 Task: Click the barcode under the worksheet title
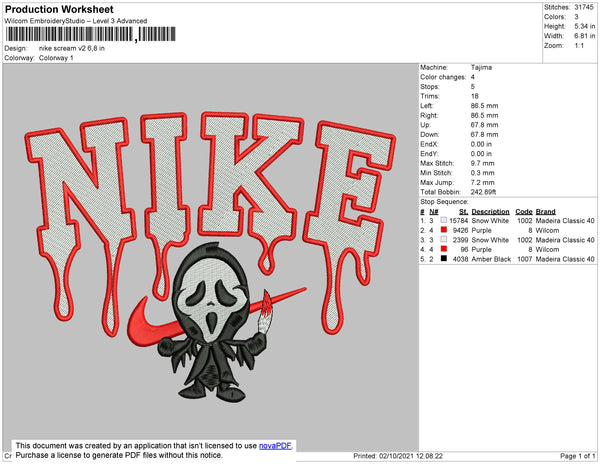pos(91,34)
